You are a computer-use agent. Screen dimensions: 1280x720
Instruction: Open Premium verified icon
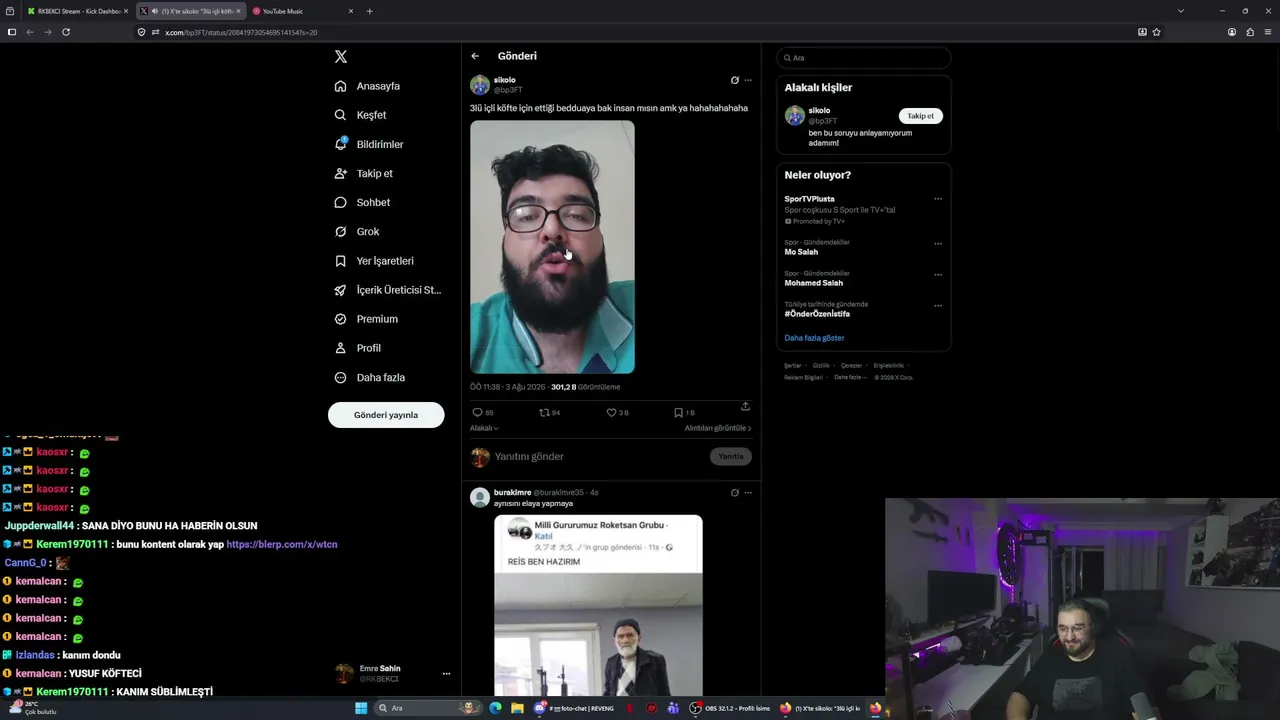340,319
